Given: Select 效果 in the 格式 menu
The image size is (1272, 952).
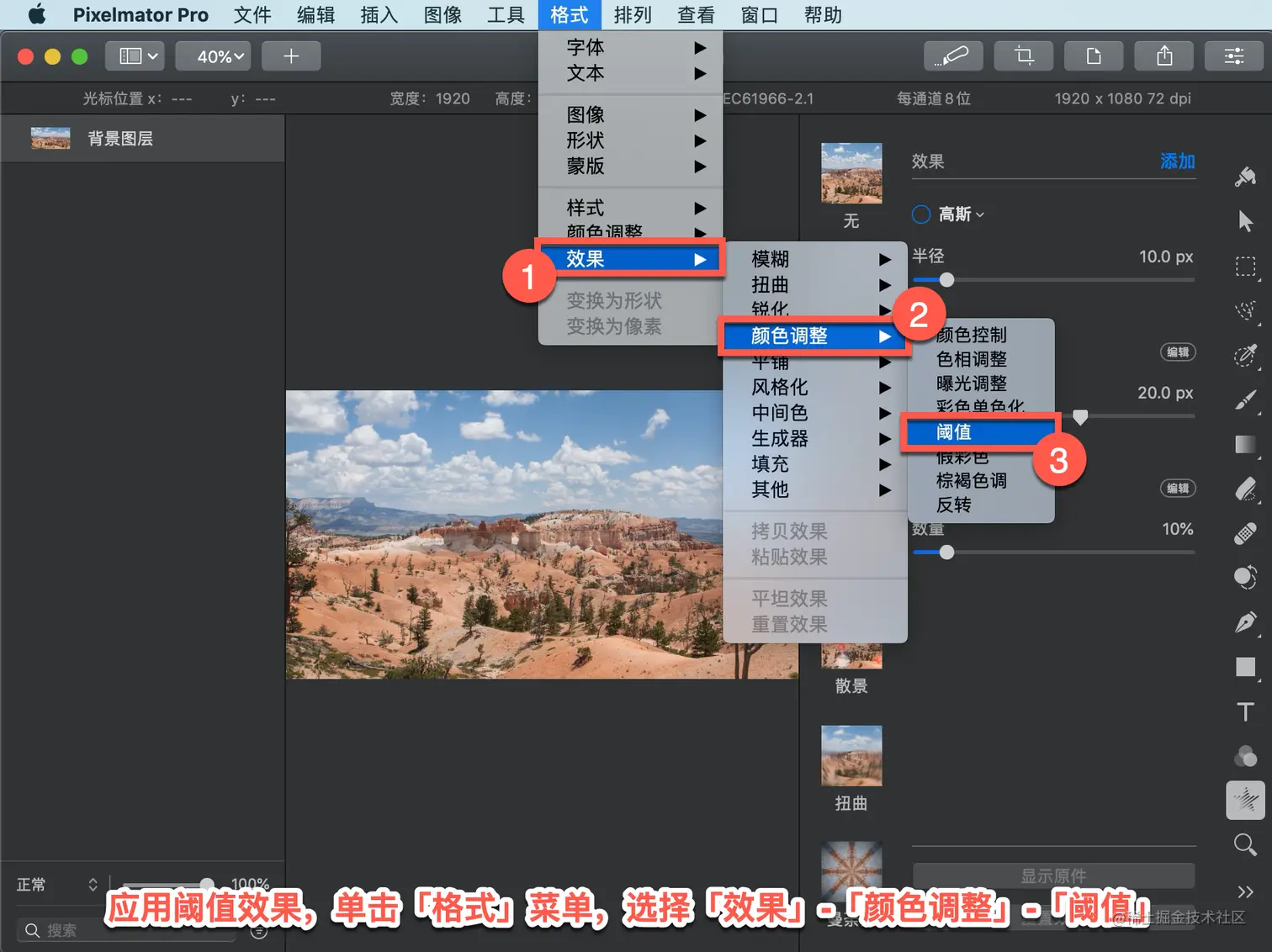Looking at the screenshot, I should click(x=631, y=259).
